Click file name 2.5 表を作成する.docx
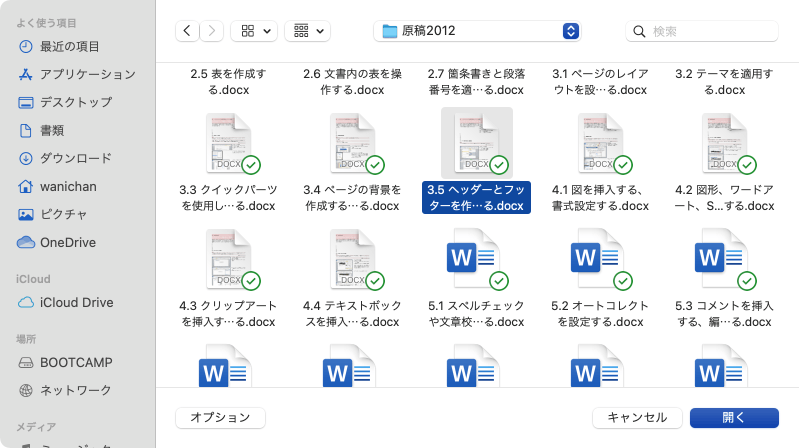This screenshot has height=448, width=799. 229,82
